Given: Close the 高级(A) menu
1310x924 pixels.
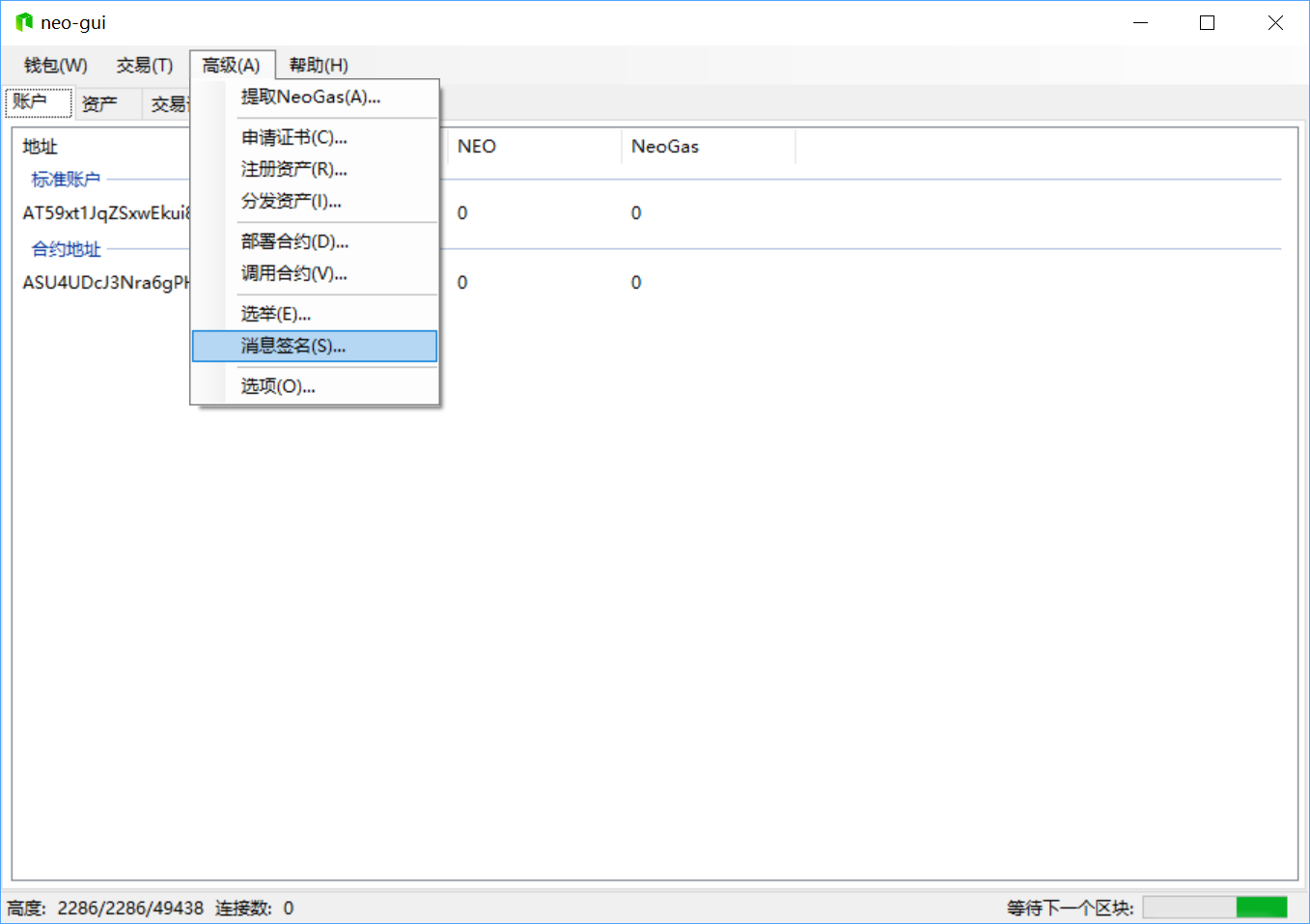Looking at the screenshot, I should pos(233,66).
